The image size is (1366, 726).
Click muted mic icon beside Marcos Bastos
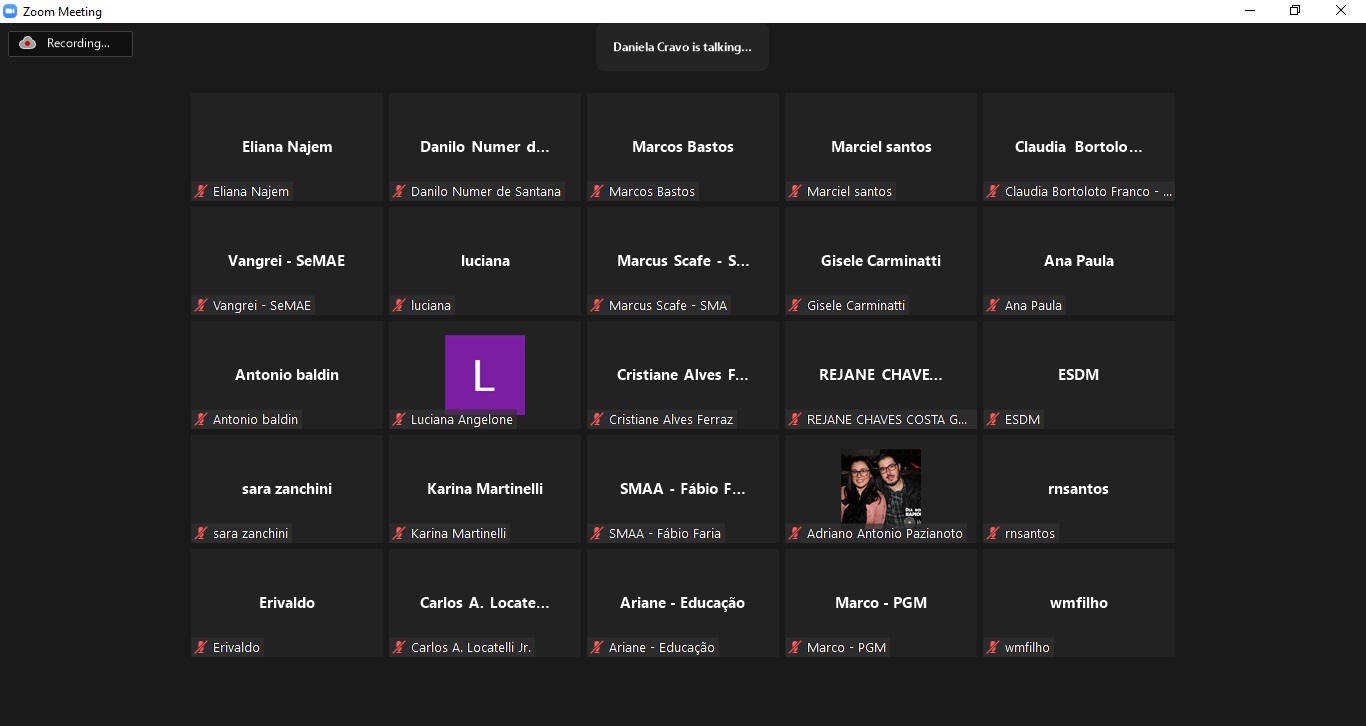tap(597, 191)
